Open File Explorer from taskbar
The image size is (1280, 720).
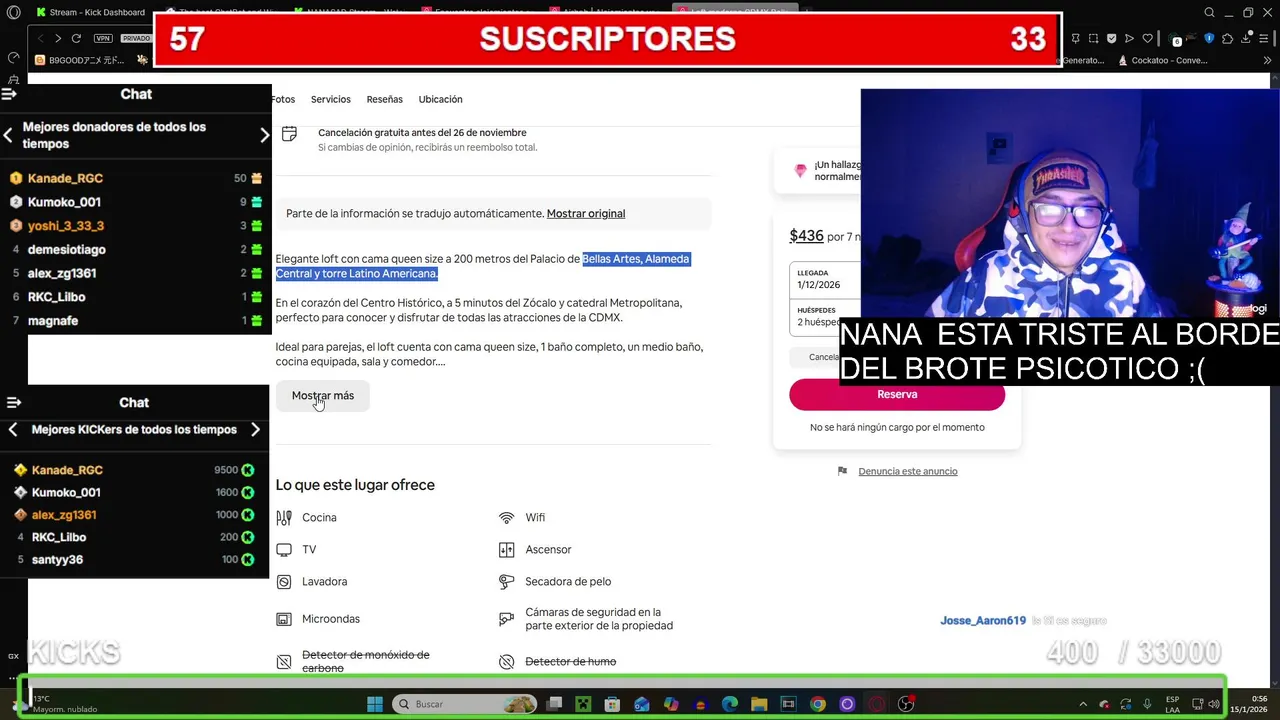click(759, 704)
